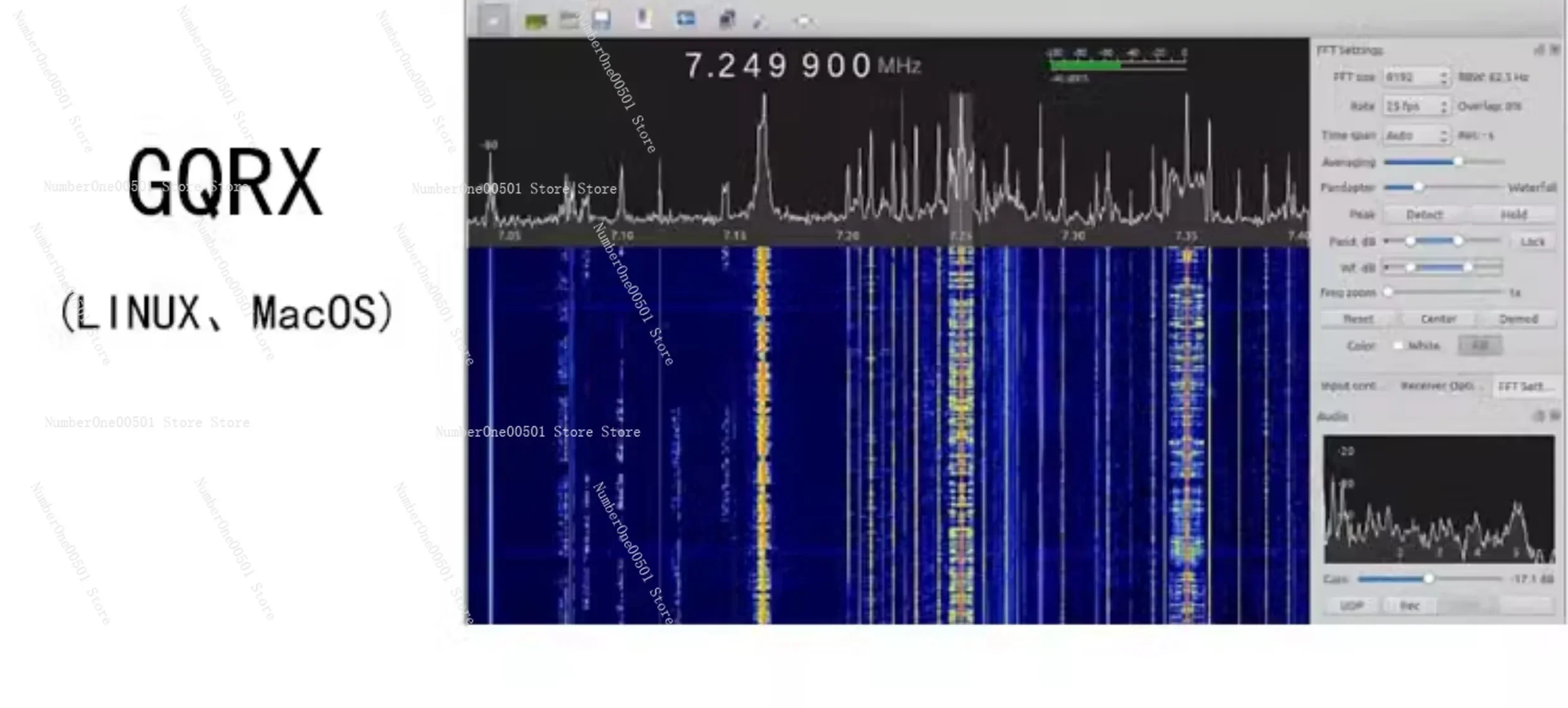Click the Rec audio record button
This screenshot has width=1568, height=708.
[x=1409, y=605]
